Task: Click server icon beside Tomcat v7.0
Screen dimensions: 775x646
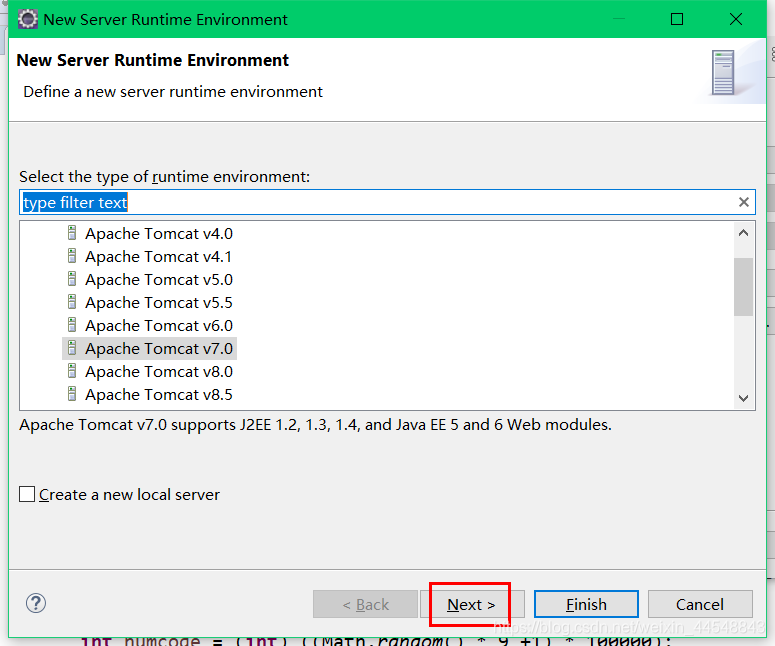Action: click(x=72, y=348)
